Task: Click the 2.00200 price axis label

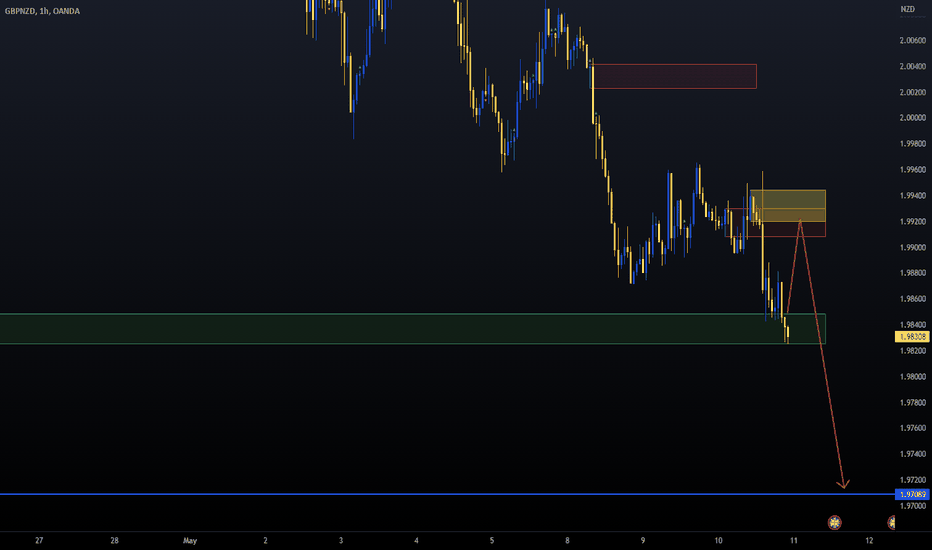Action: click(912, 92)
